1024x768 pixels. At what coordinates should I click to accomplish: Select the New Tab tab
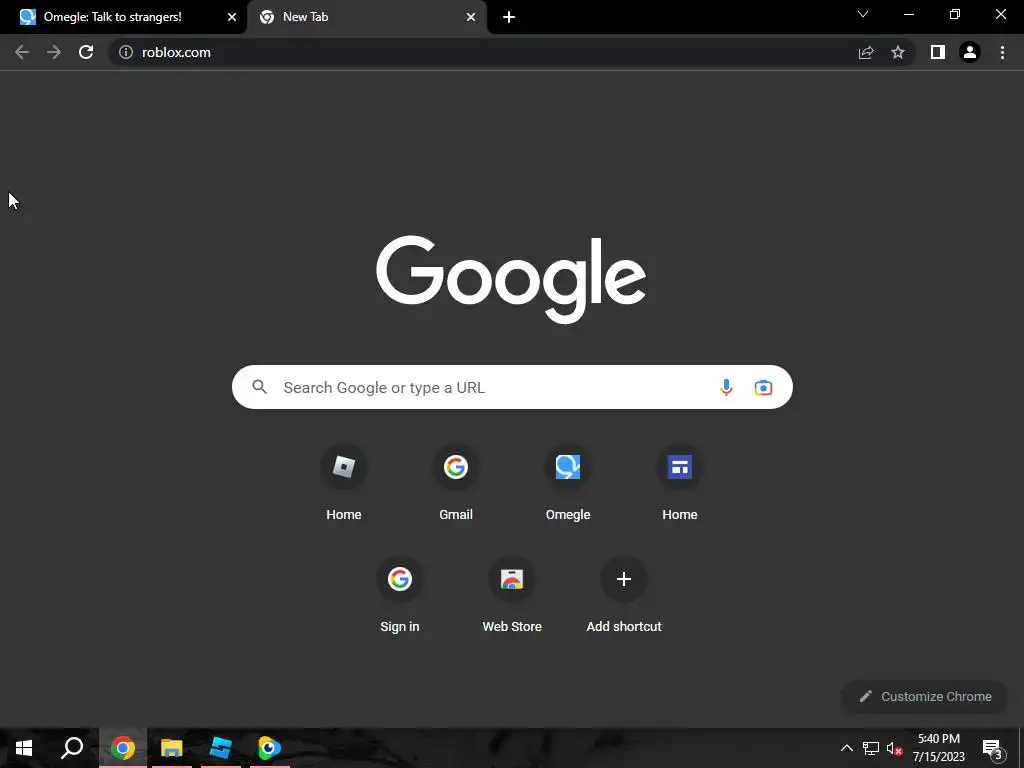point(366,17)
